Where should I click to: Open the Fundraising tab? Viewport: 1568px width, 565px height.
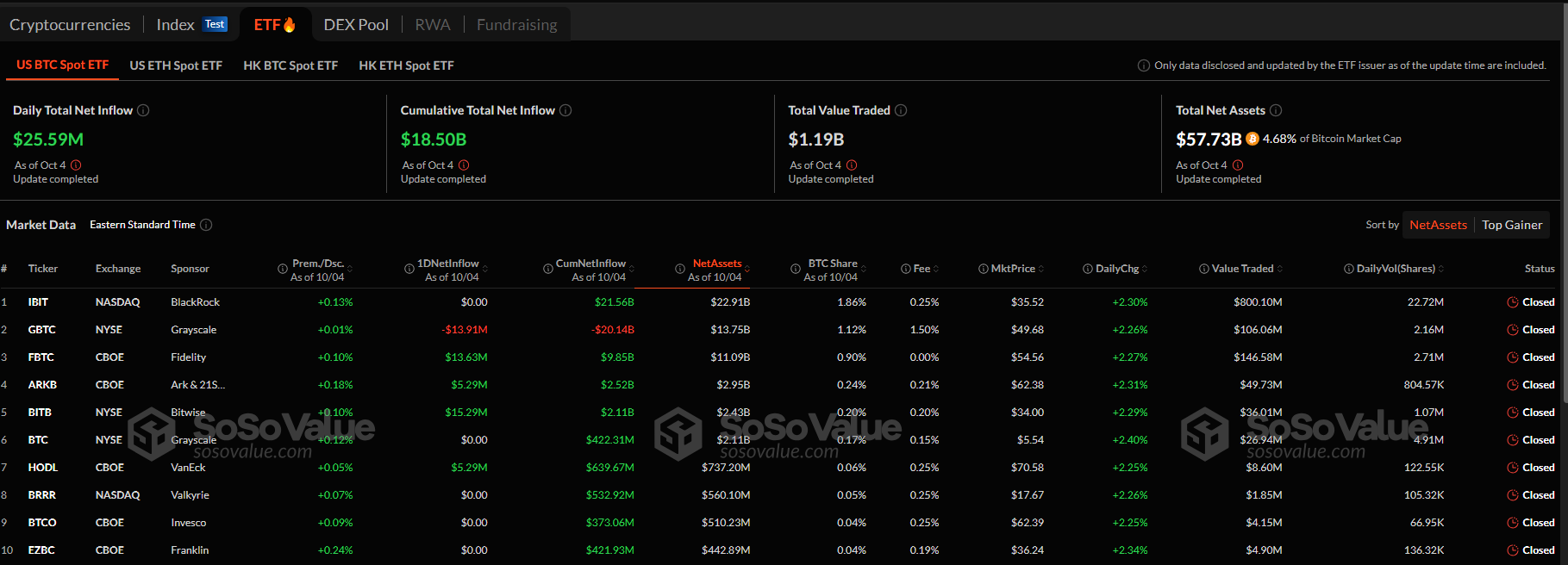point(517,25)
